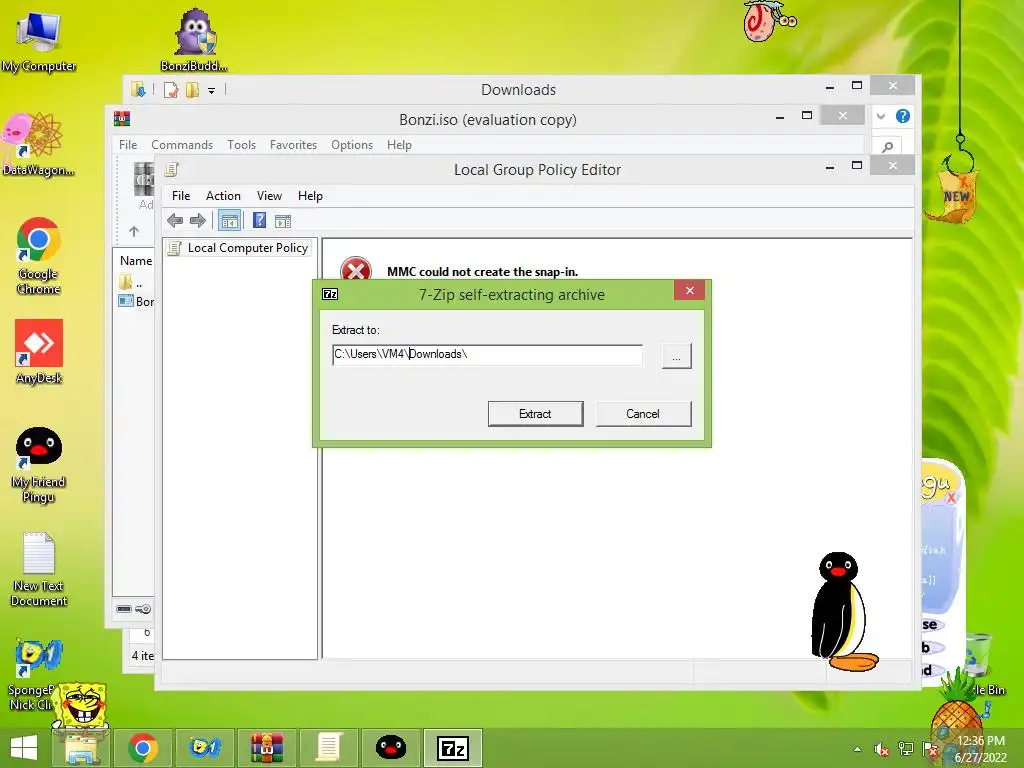Switch to WinRAR in the taskbar
This screenshot has width=1024, height=768.
coord(266,748)
